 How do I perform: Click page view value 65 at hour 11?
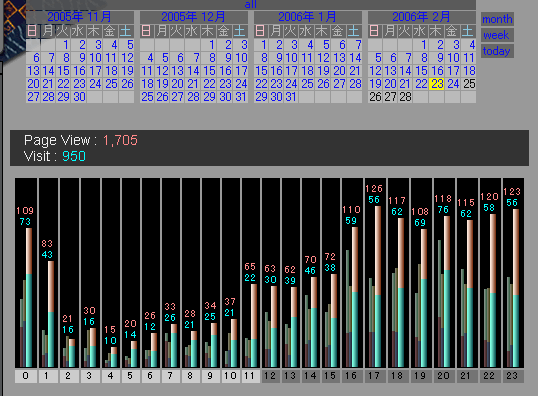(x=250, y=267)
